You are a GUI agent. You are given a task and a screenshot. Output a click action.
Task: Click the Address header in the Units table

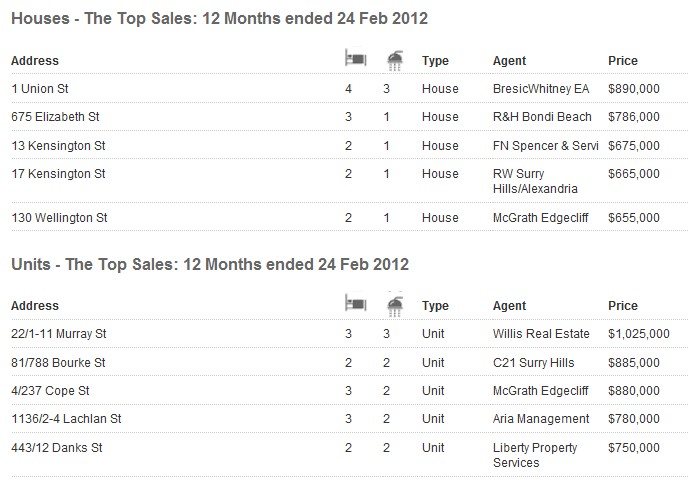[x=35, y=306]
